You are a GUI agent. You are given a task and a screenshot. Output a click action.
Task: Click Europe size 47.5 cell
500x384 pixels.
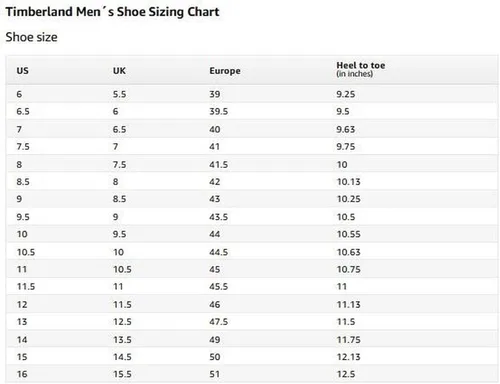point(218,322)
